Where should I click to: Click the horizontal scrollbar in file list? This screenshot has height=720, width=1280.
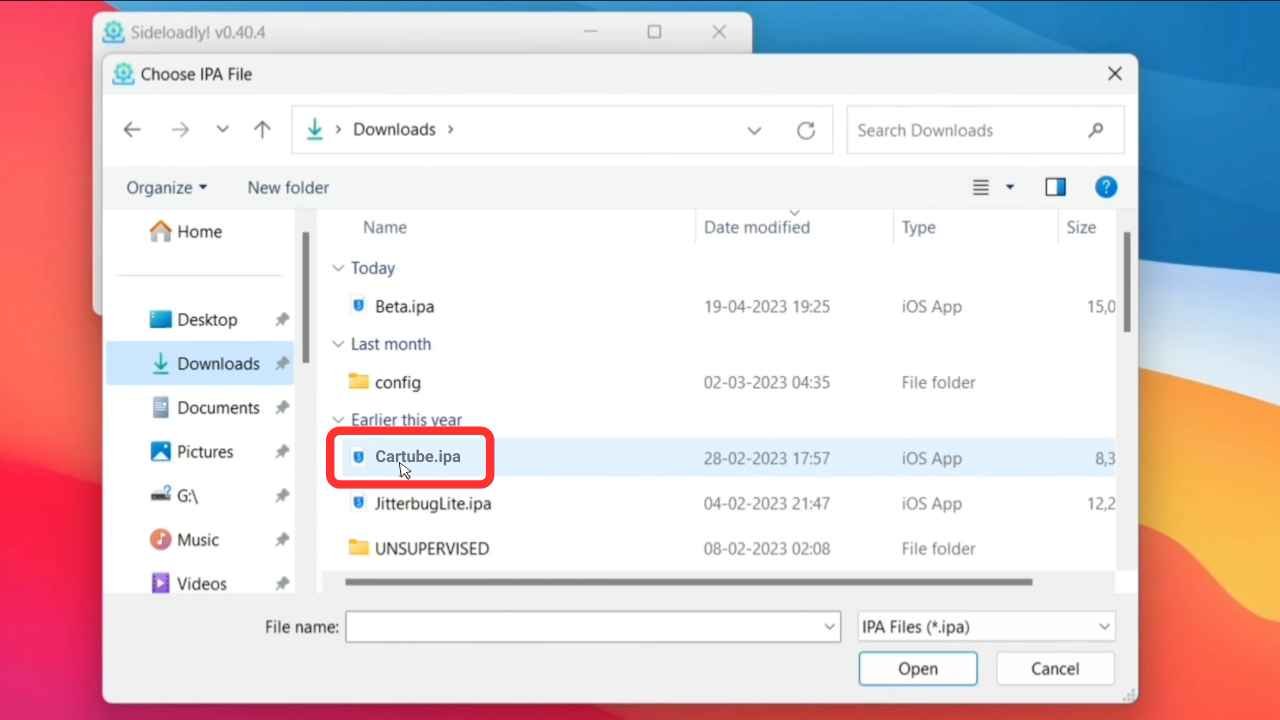pyautogui.click(x=689, y=582)
